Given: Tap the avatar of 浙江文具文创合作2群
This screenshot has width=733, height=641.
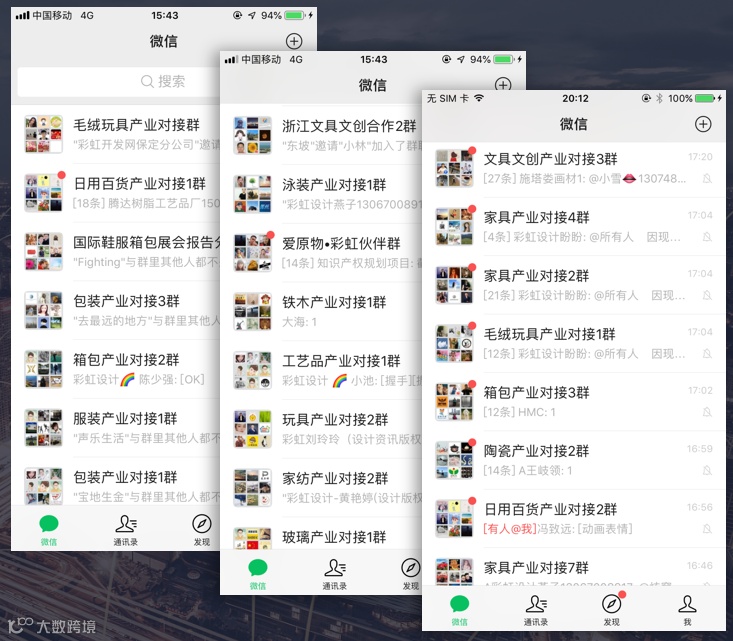Looking at the screenshot, I should [x=252, y=135].
